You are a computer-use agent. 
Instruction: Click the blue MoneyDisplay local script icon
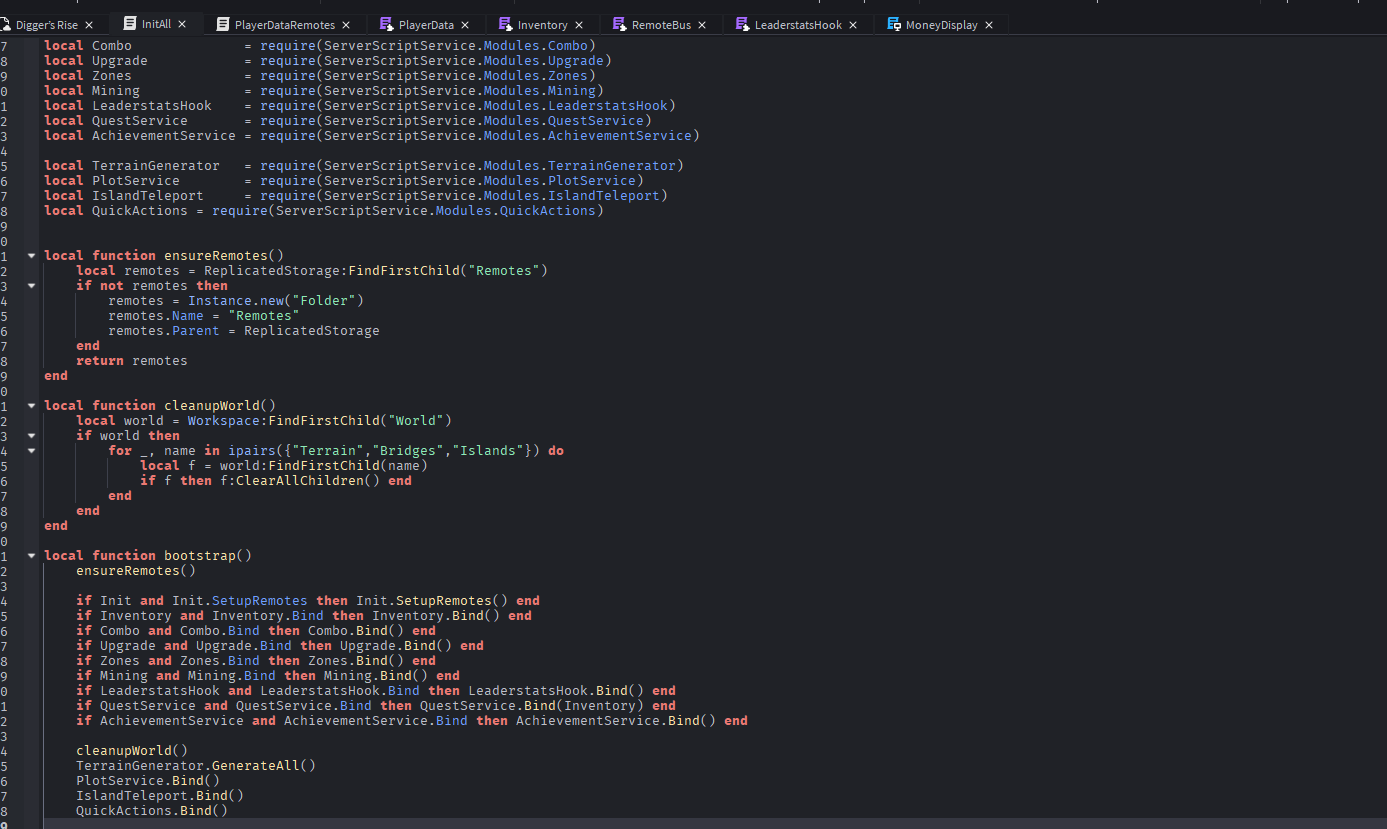pyautogui.click(x=894, y=25)
